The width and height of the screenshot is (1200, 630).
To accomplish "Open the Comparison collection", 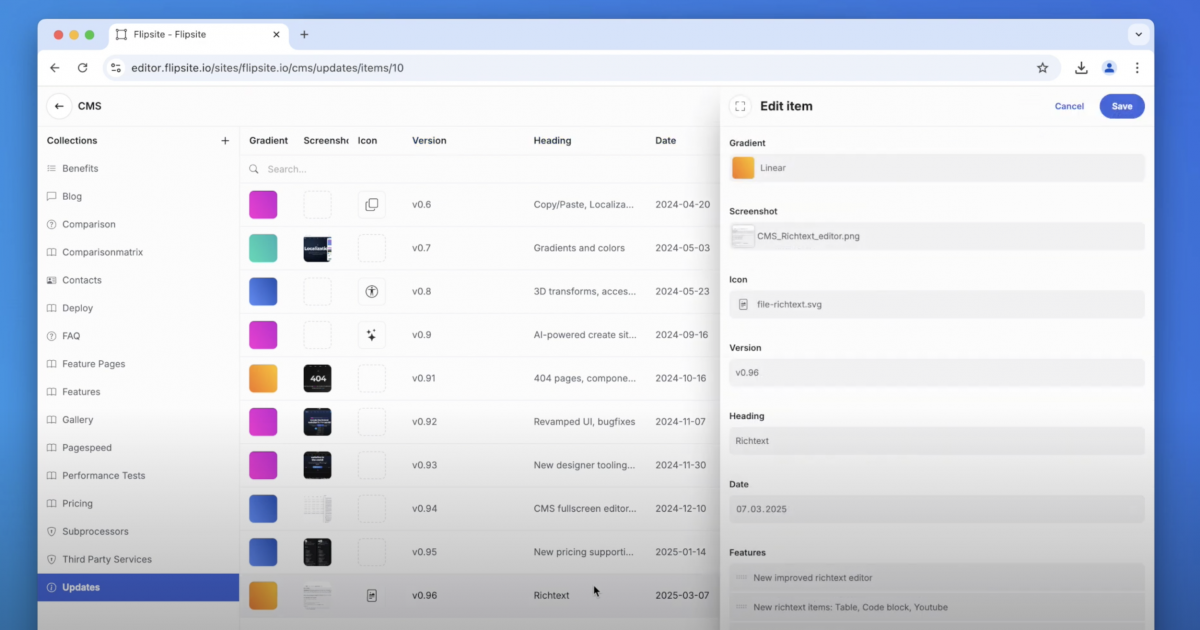I will tap(138, 225).
